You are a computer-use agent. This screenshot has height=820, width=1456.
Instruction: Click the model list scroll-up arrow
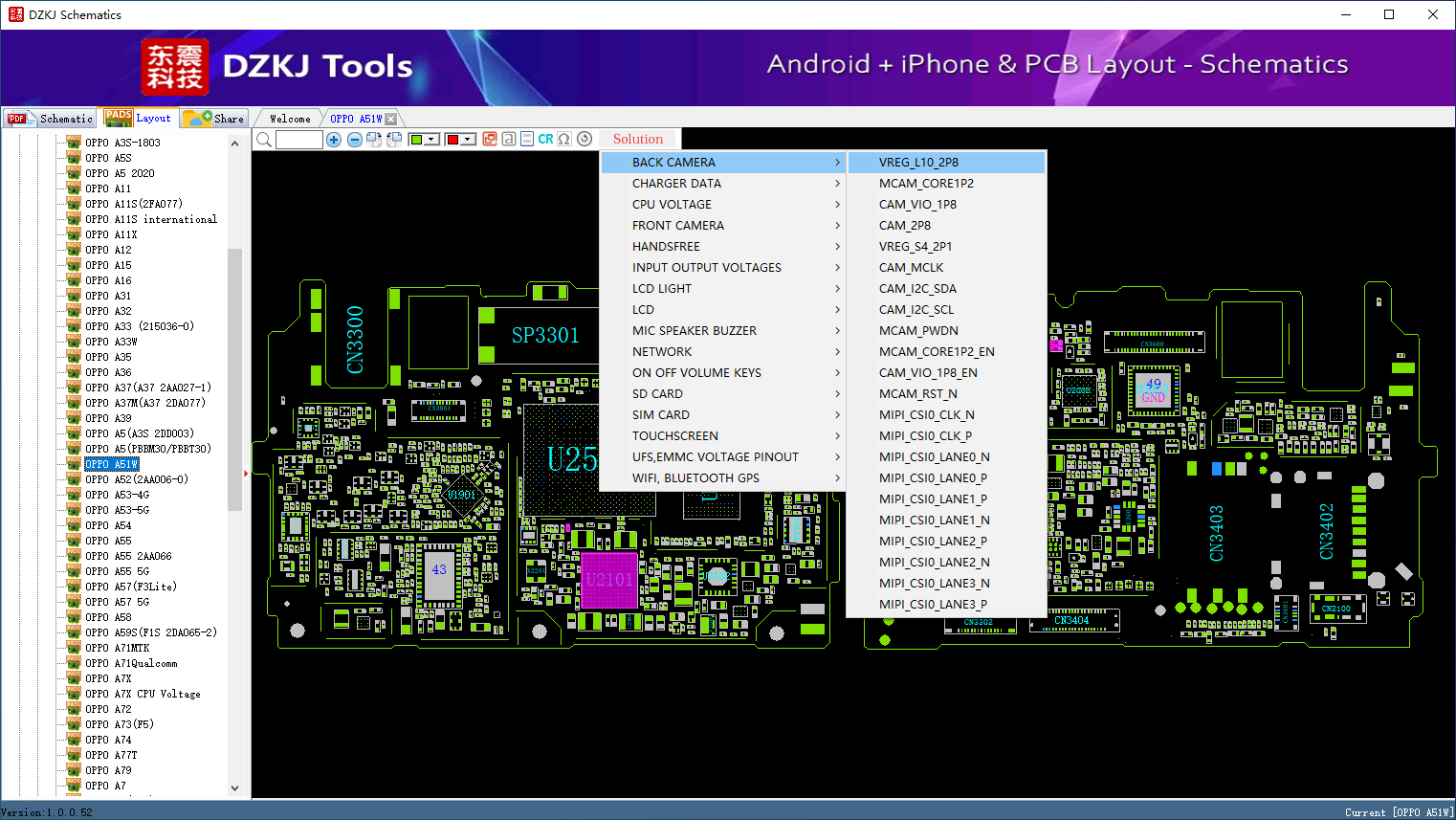[x=235, y=144]
